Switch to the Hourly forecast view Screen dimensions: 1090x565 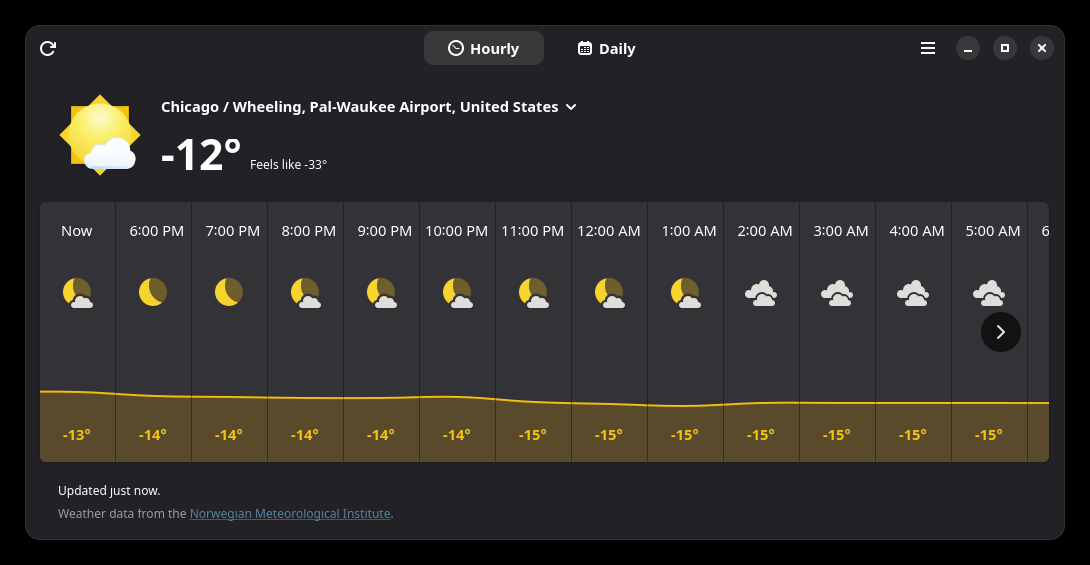point(484,48)
